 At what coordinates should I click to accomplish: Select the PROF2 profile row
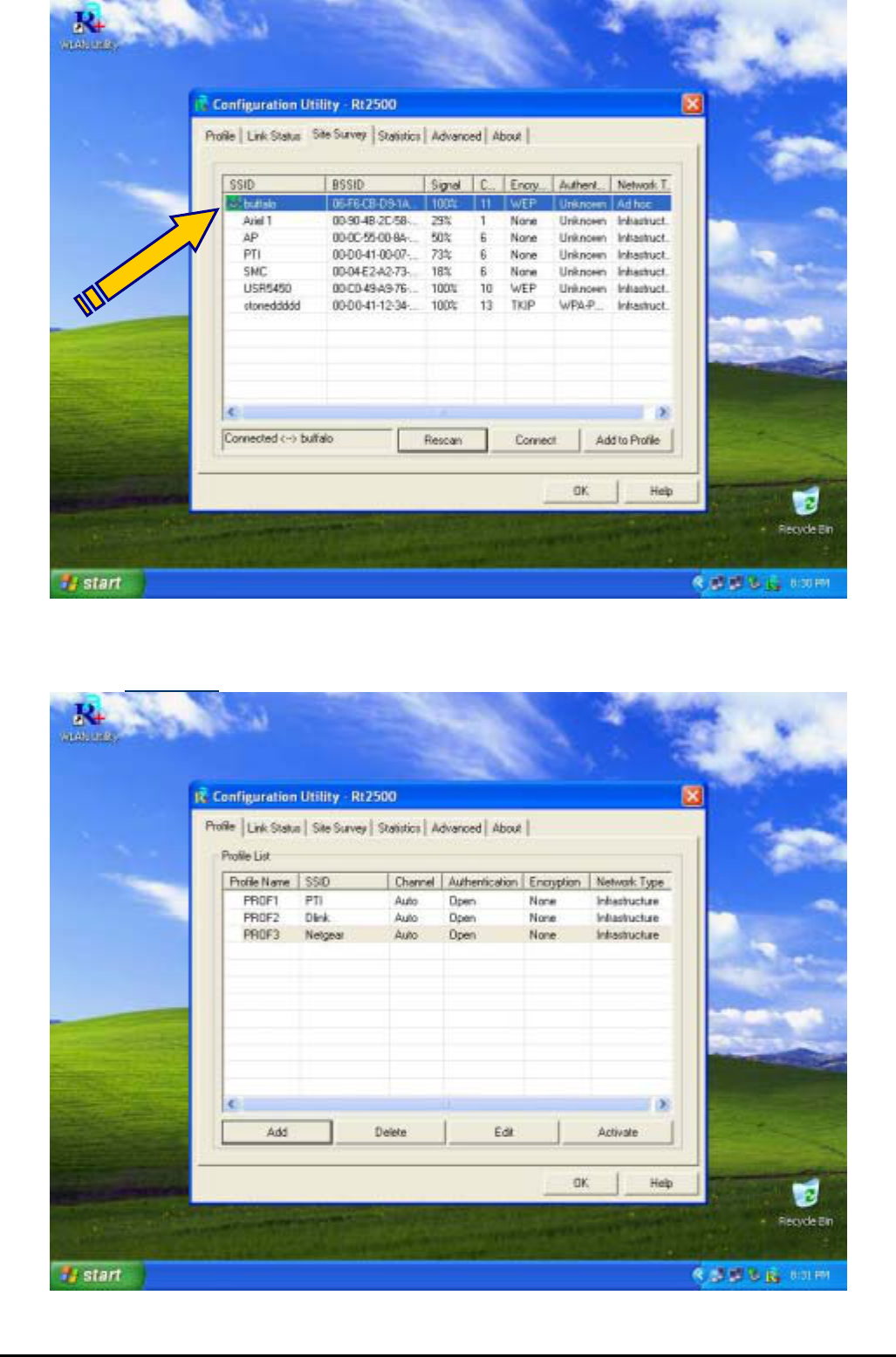point(448,918)
